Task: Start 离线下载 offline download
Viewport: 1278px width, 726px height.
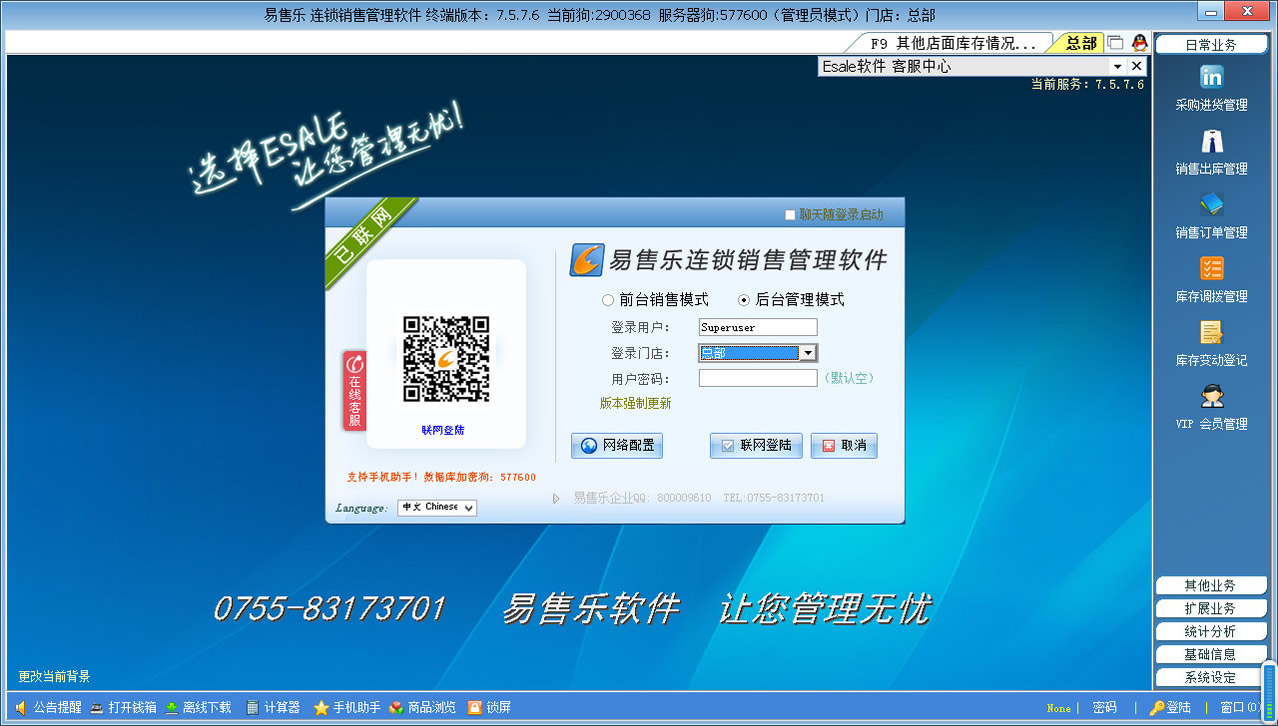Action: tap(198, 707)
